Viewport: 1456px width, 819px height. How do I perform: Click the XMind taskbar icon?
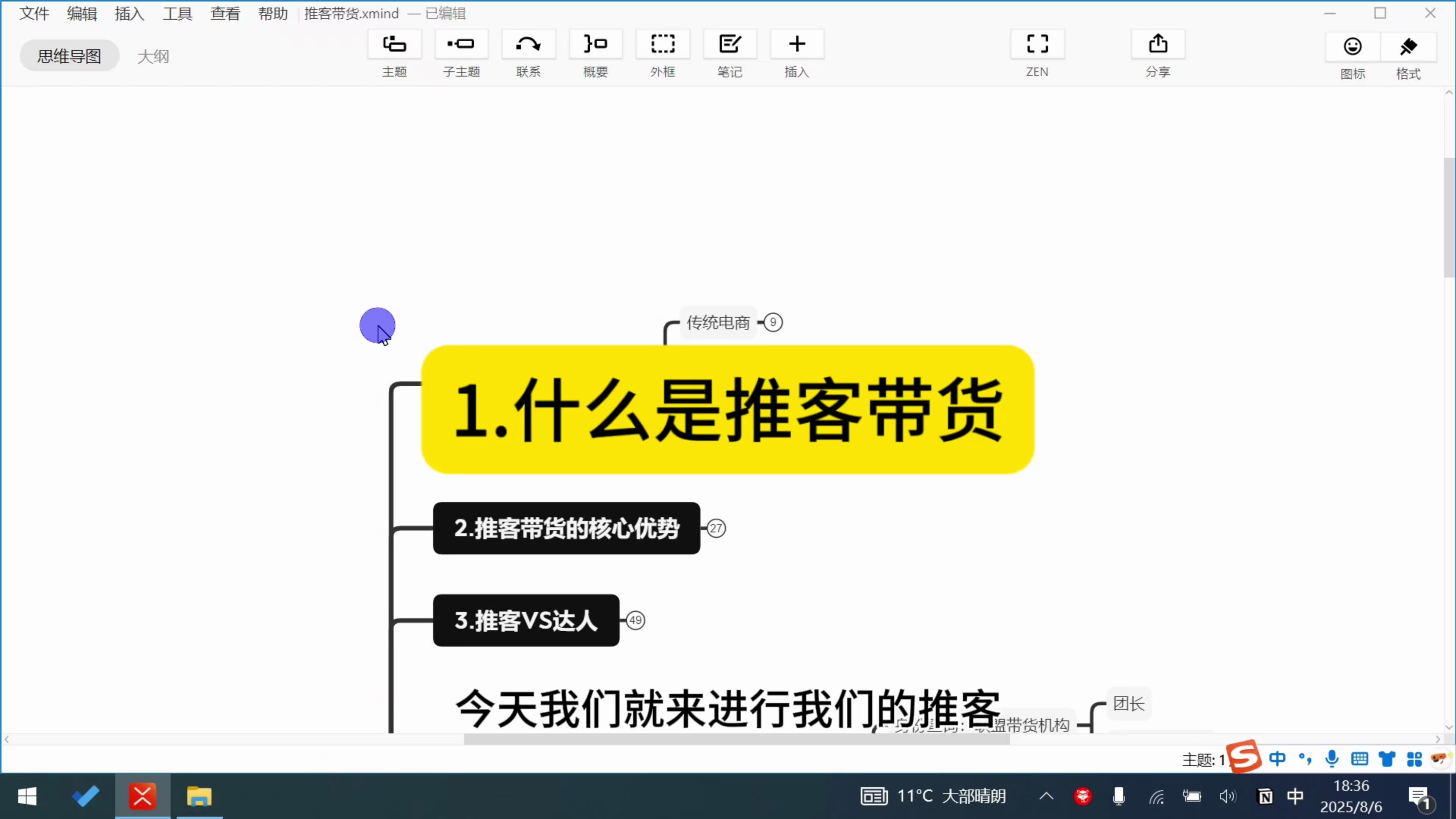(143, 796)
